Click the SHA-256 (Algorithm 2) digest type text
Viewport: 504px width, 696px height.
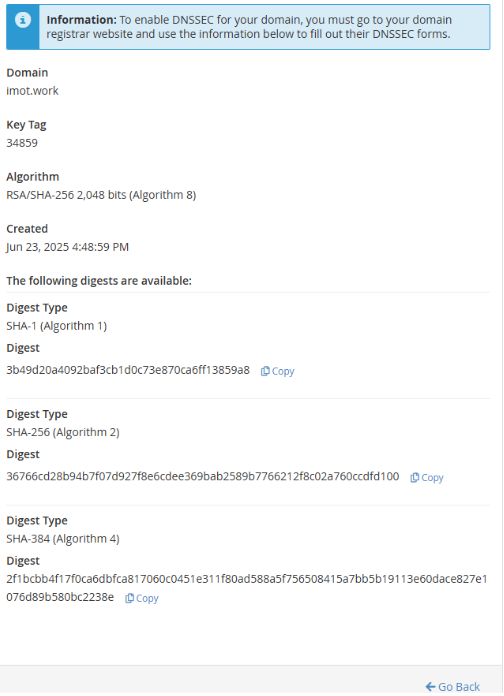click(x=63, y=432)
